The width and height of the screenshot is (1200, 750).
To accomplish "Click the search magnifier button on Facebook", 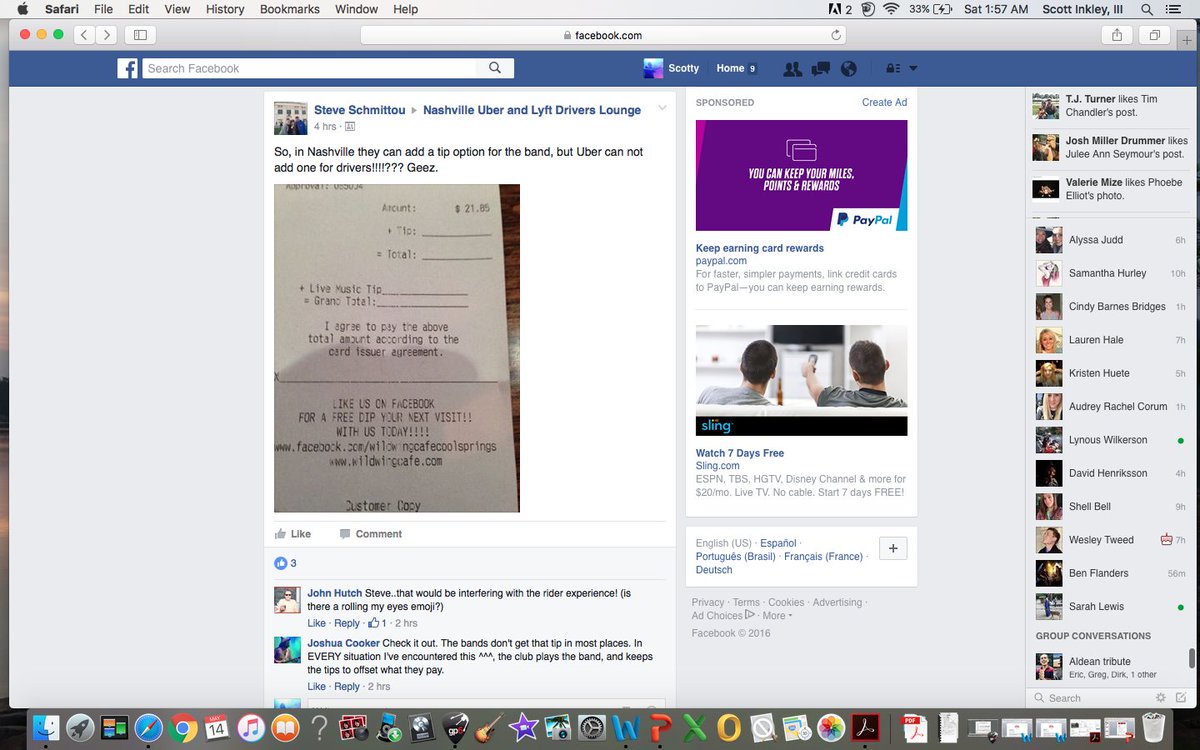I will click(495, 68).
